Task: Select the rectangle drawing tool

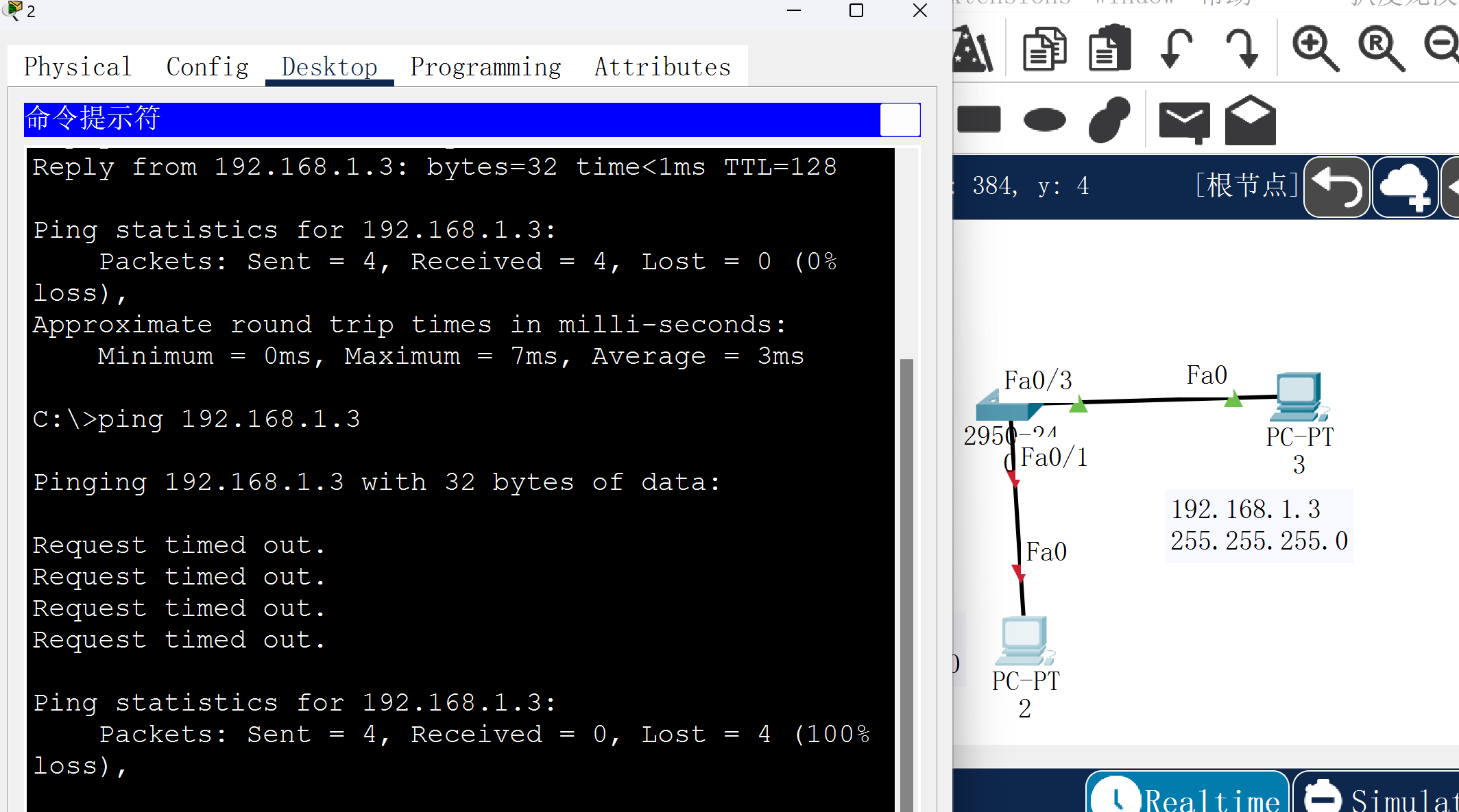Action: [978, 120]
